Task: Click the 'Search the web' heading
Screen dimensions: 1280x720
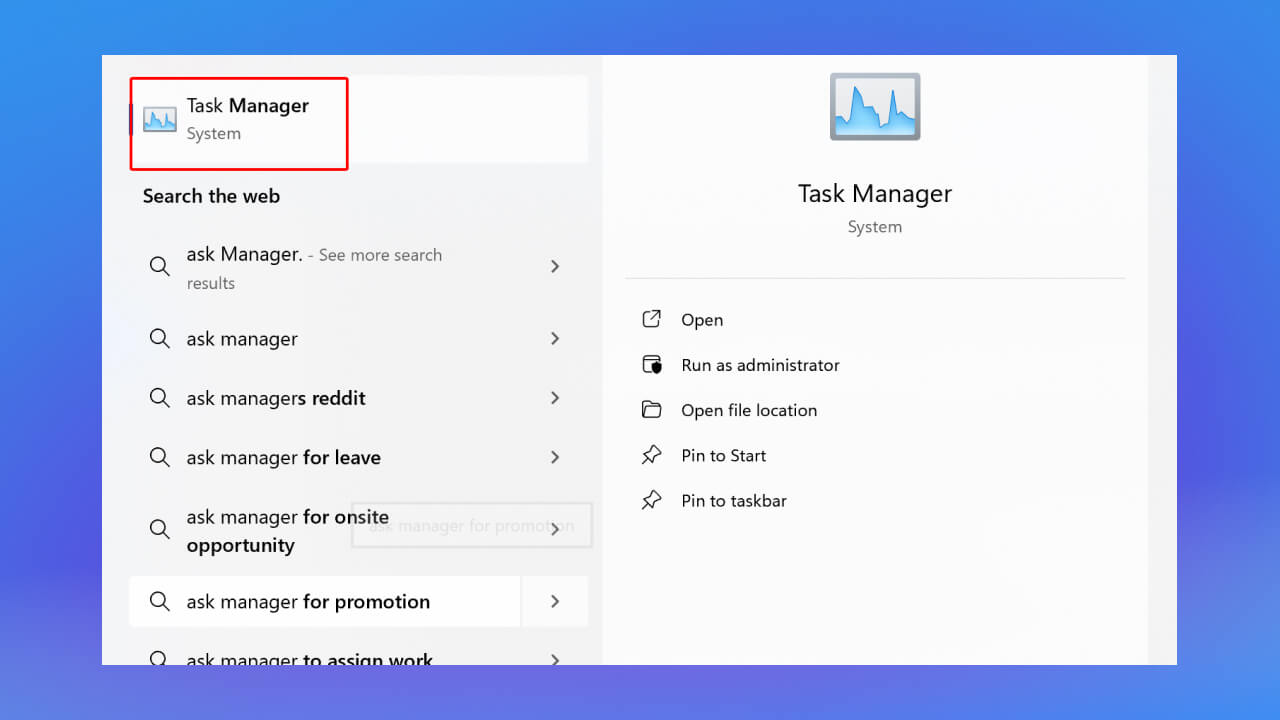Action: coord(211,196)
